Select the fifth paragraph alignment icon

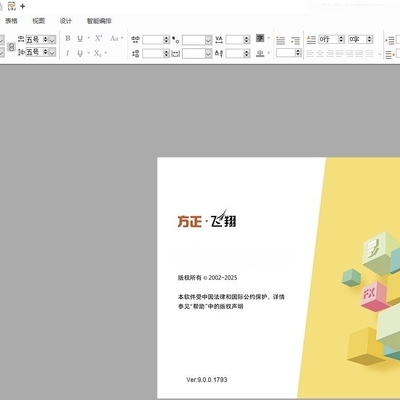click(350, 53)
